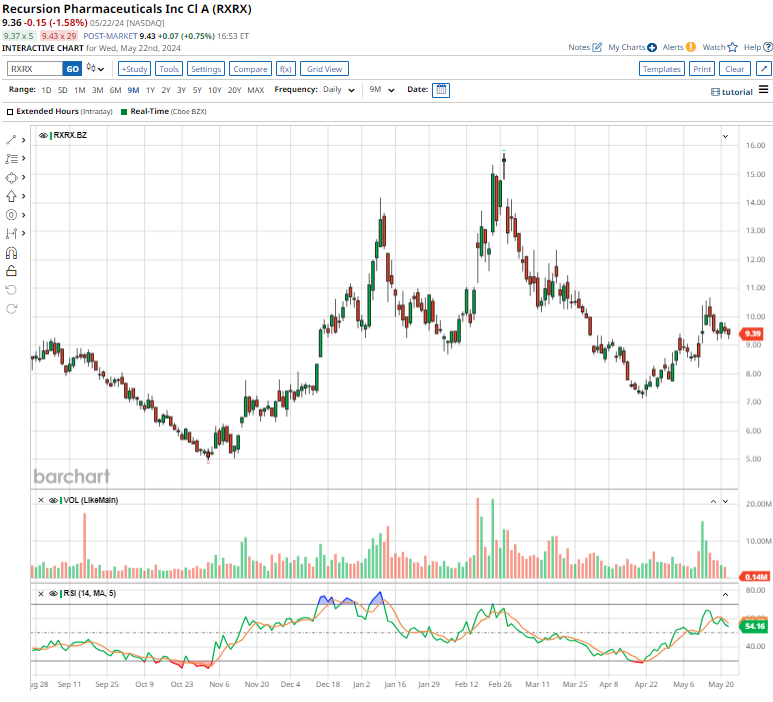Viewport: 773px width, 702px height.
Task: Open the hamburger menu beside tutorial
Action: tap(763, 91)
